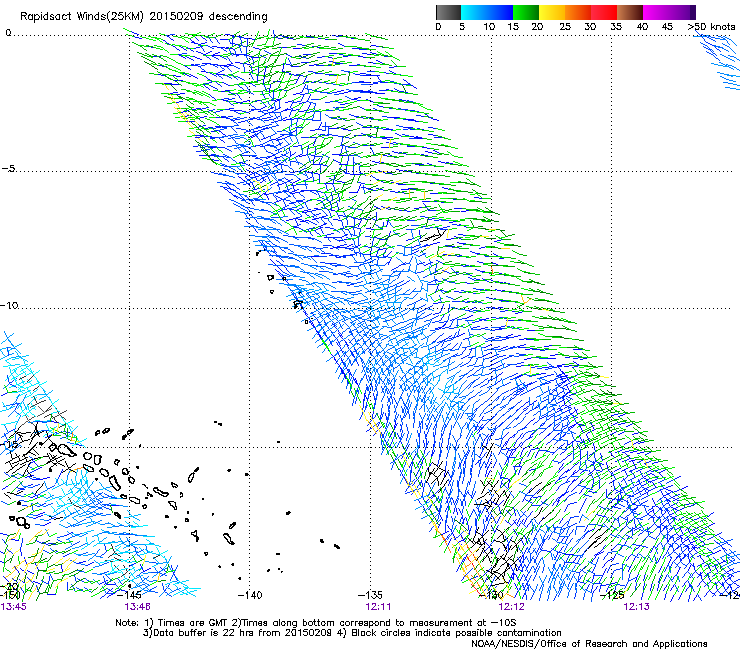The image size is (740, 650).
Task: Click the '3)Data buffer is 22 hrs' note line
Action: [352, 633]
